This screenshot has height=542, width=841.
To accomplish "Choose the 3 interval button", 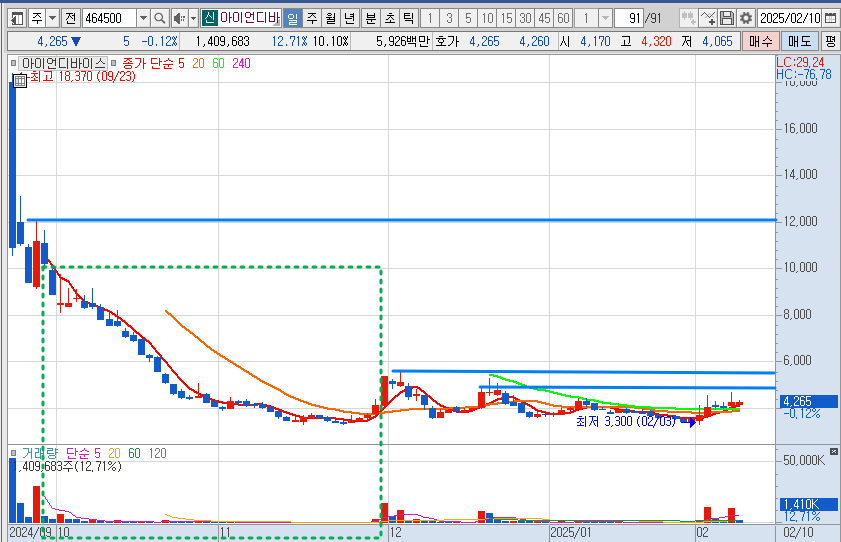I will point(449,19).
